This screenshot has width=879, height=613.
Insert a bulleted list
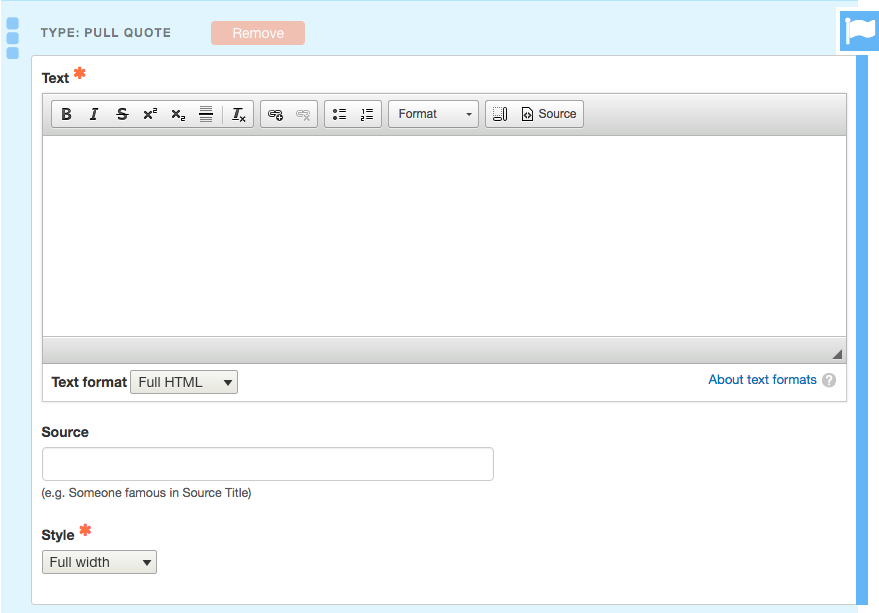[x=339, y=114]
